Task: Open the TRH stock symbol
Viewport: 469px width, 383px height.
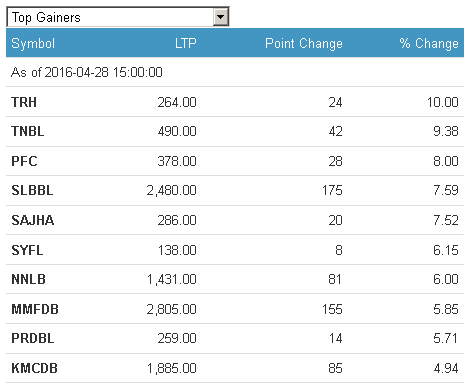Action: tap(24, 102)
